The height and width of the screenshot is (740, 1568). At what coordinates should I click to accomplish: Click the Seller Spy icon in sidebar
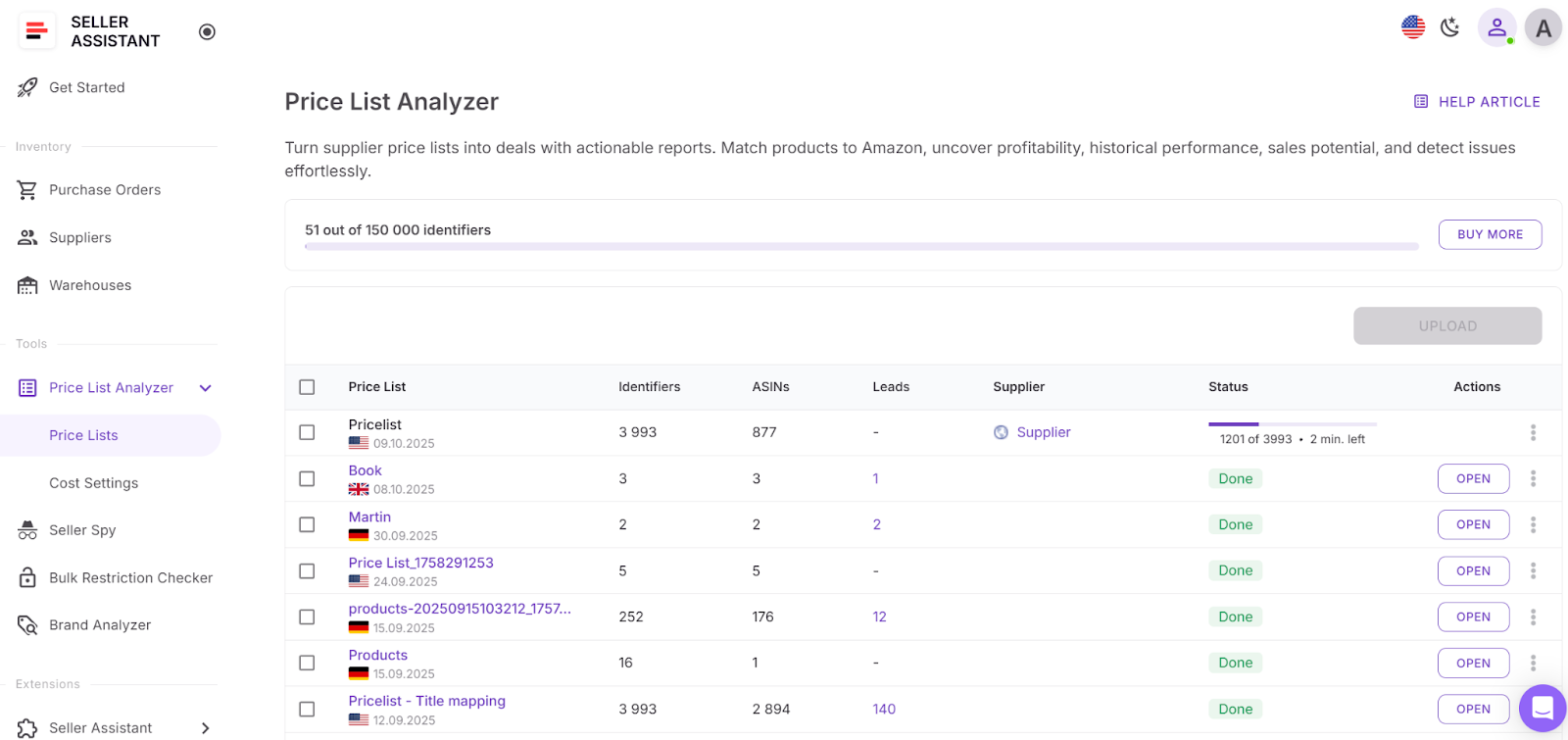tap(27, 530)
